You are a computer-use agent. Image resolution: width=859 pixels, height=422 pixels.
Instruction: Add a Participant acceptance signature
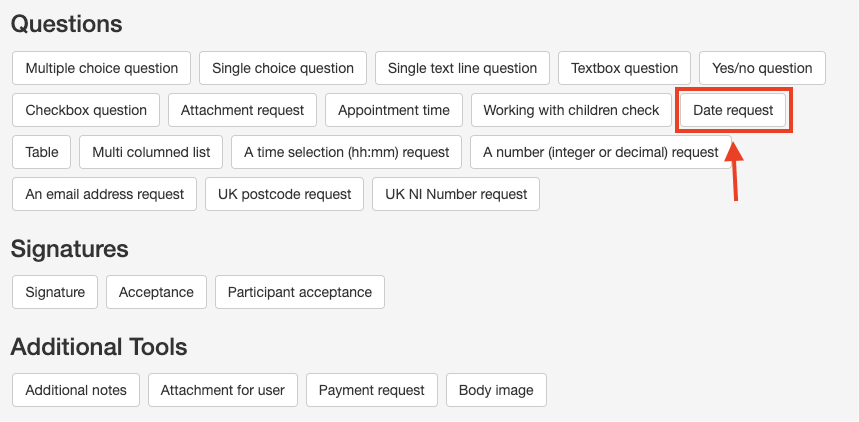(x=299, y=292)
